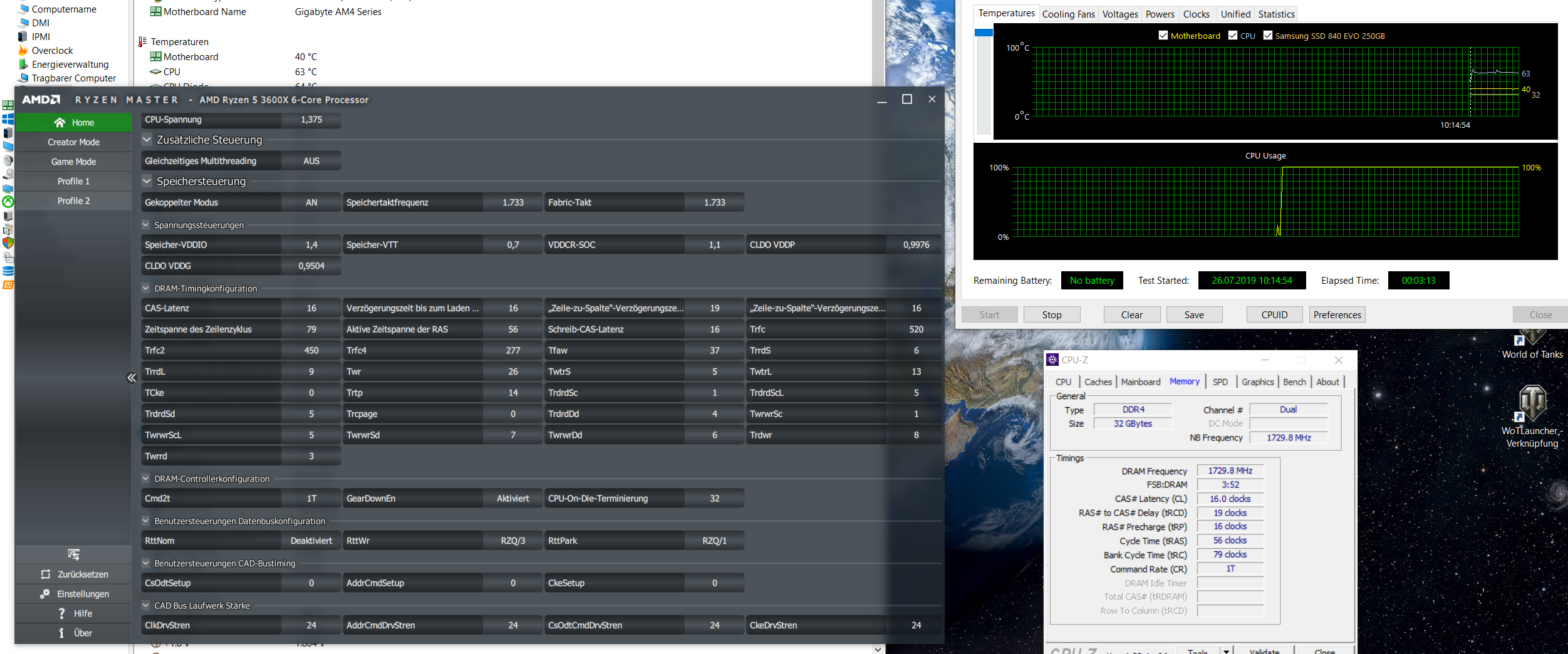
Task: Select Game Mode in Ryzen Master
Action: pyautogui.click(x=73, y=162)
